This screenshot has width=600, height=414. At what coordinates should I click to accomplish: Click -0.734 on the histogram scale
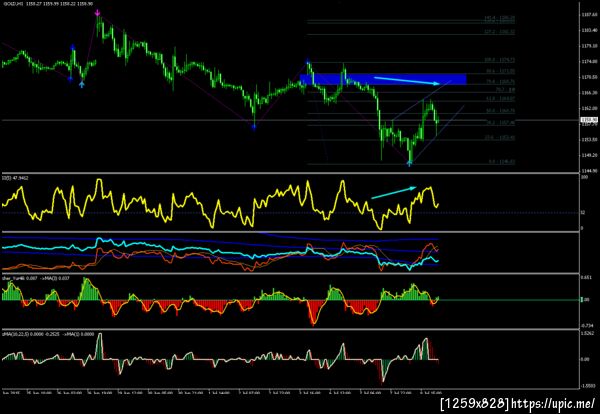click(x=588, y=326)
